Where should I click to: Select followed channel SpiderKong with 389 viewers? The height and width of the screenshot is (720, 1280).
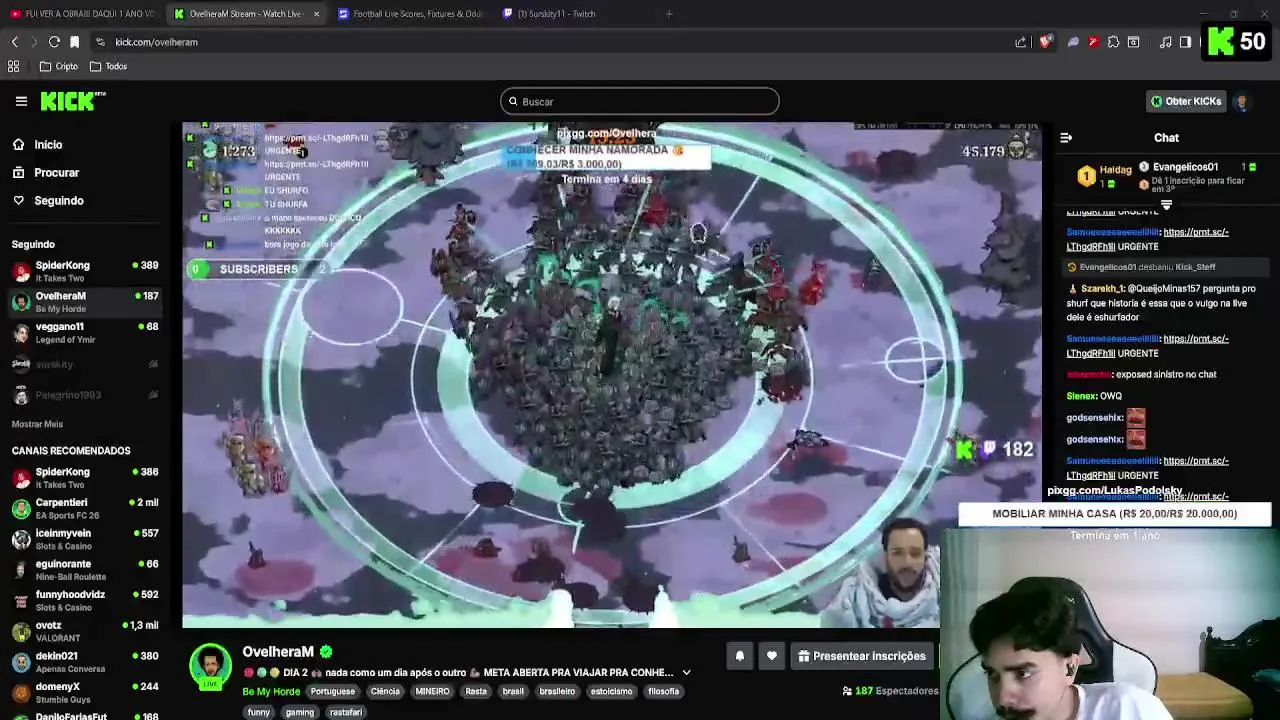85,271
